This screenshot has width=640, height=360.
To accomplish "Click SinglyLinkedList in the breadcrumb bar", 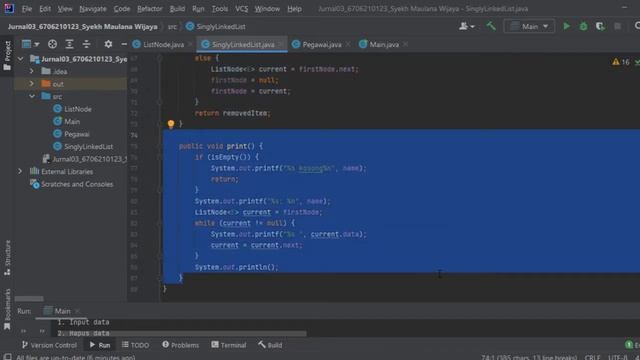I will click(x=216, y=27).
